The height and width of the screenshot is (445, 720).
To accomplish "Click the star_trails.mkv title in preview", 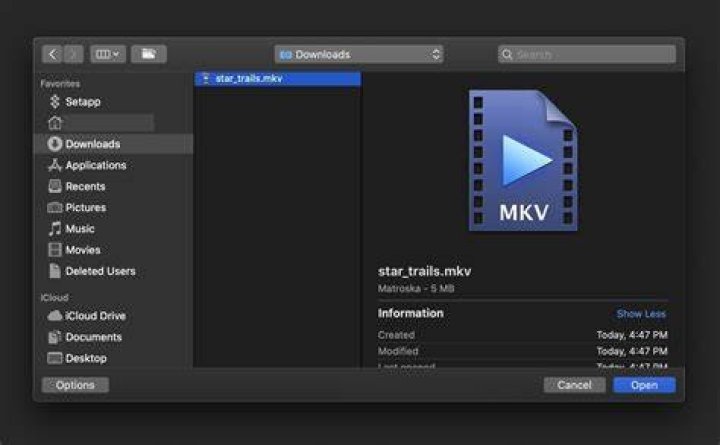I will point(424,271).
